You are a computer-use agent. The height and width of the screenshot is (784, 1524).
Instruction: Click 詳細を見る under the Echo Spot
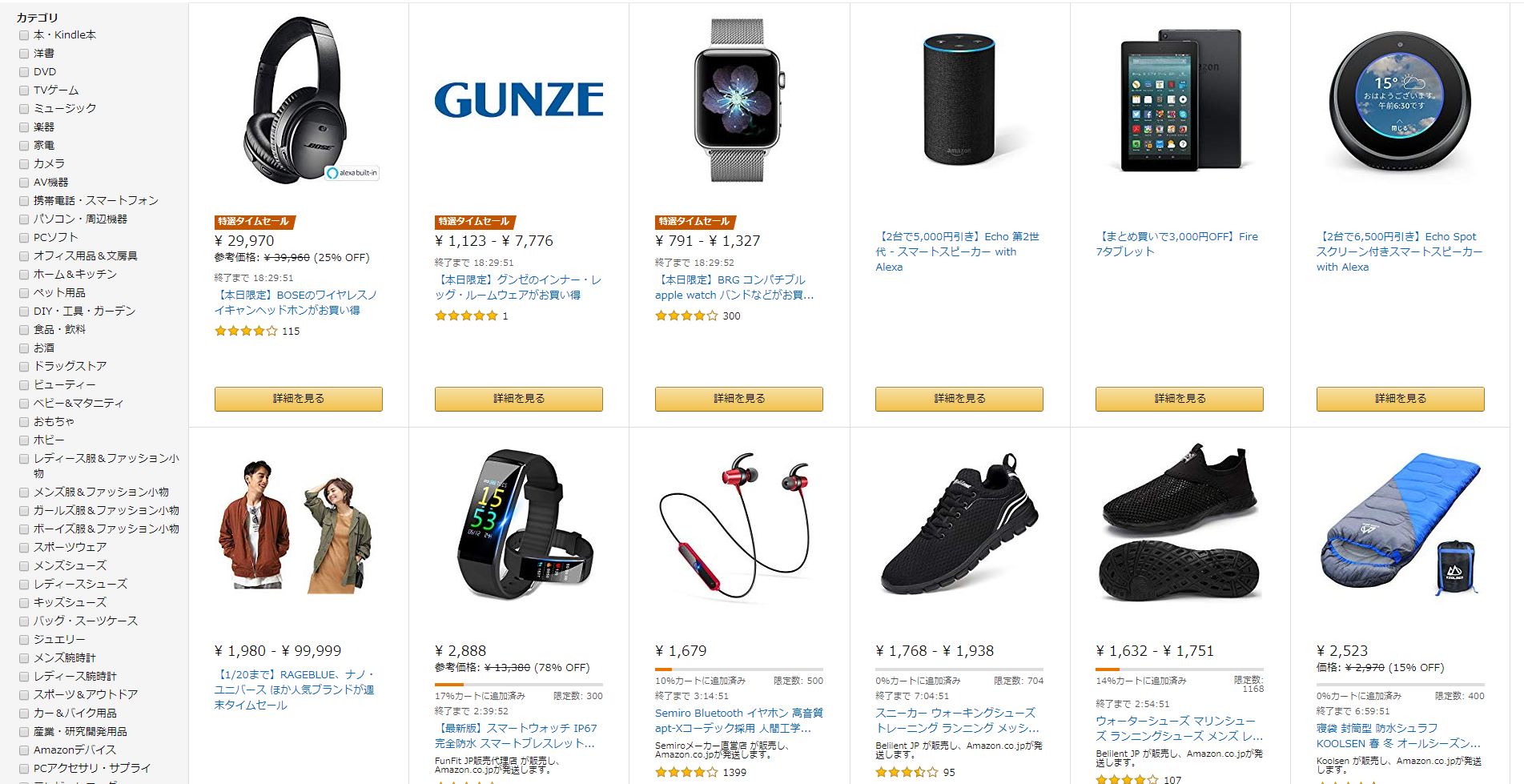pos(1400,399)
